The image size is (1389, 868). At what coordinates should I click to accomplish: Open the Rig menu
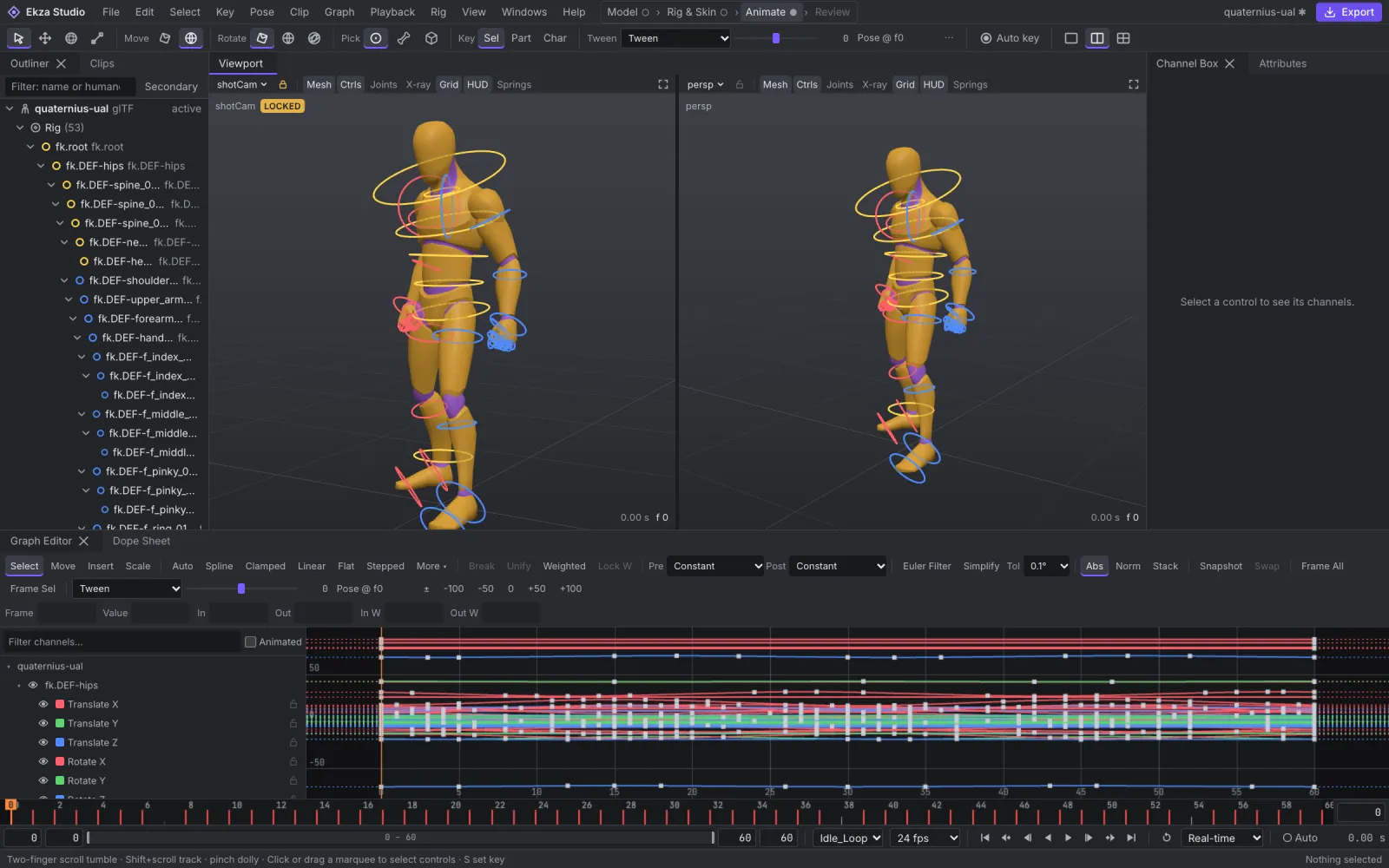point(438,12)
